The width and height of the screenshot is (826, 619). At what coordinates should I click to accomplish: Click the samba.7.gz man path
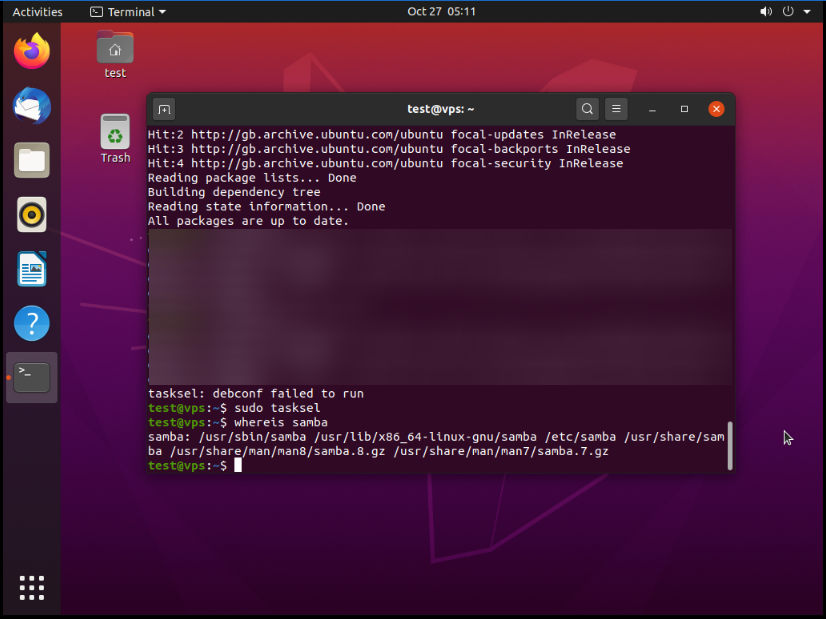[x=500, y=451]
